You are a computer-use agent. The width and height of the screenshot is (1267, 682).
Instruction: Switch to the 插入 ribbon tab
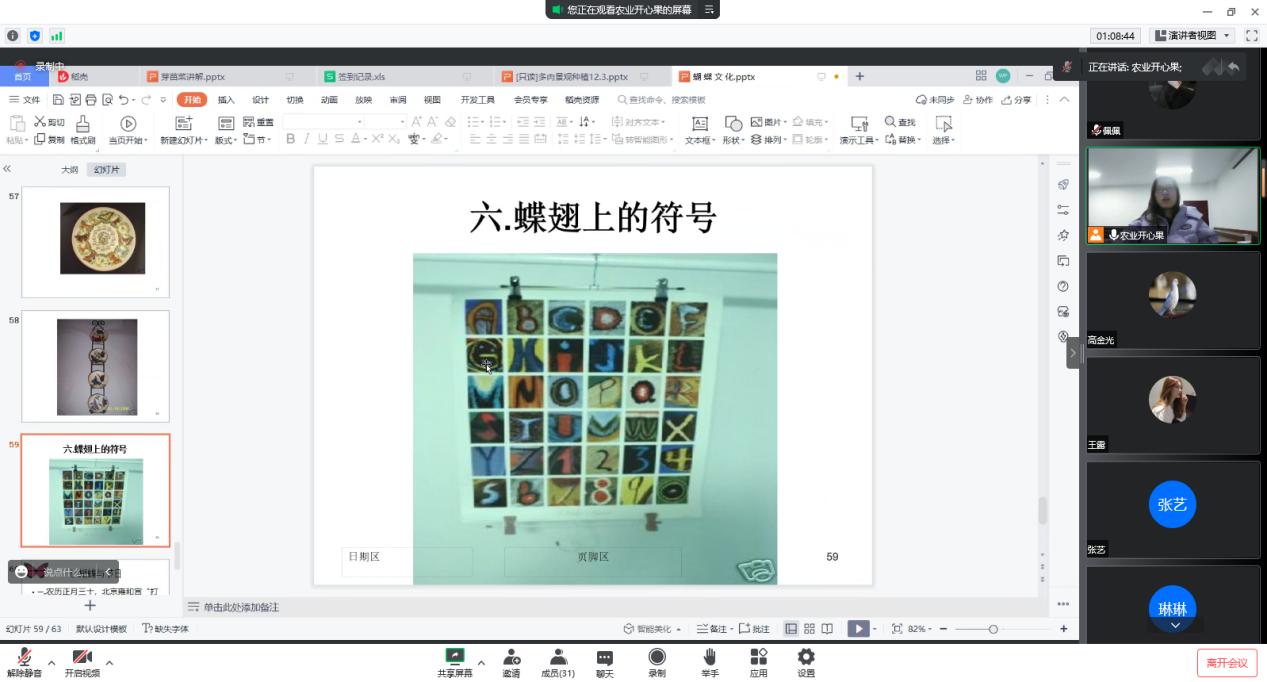[226, 100]
